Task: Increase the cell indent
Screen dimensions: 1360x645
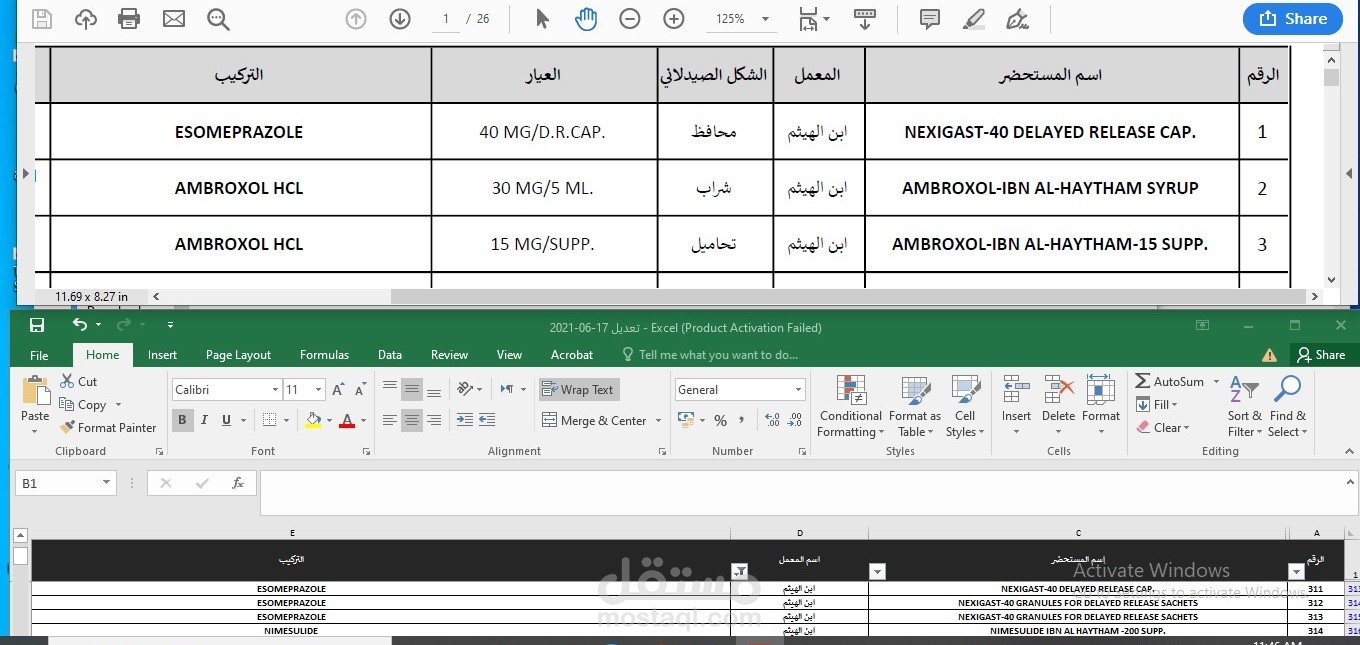Action: [x=488, y=421]
